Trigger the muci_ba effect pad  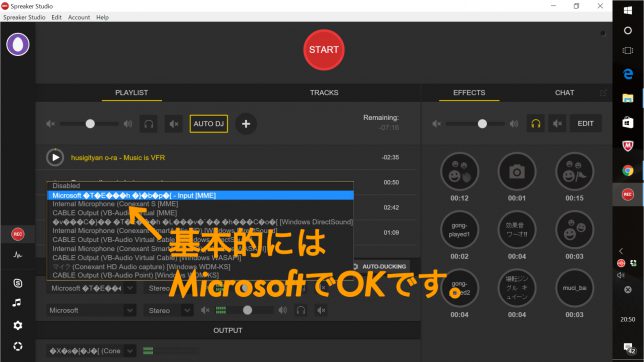click(574, 288)
